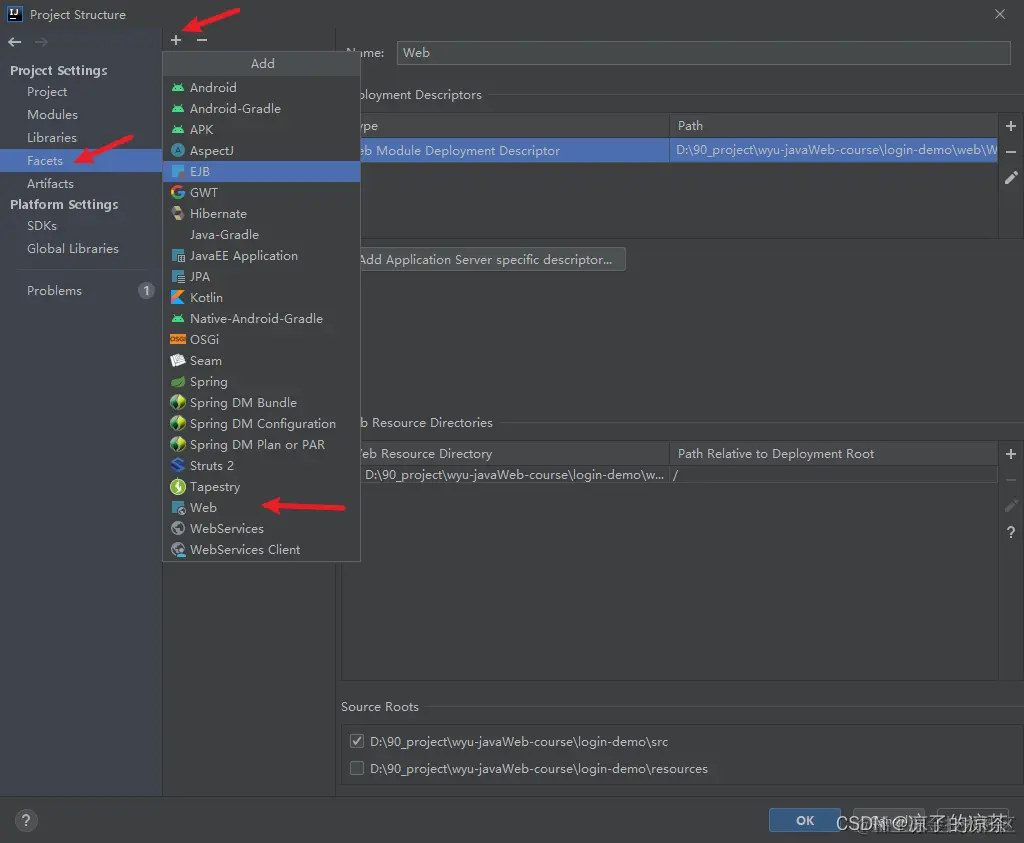Open Global Libraries

click(x=72, y=248)
